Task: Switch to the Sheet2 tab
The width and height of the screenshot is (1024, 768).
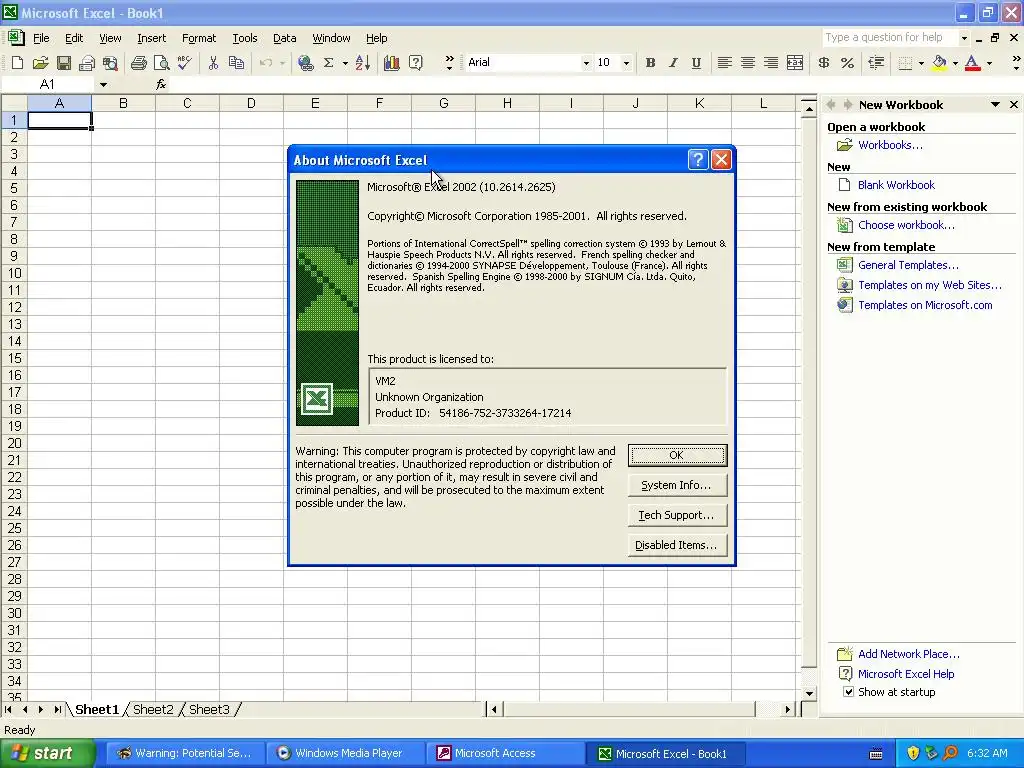Action: (x=153, y=709)
